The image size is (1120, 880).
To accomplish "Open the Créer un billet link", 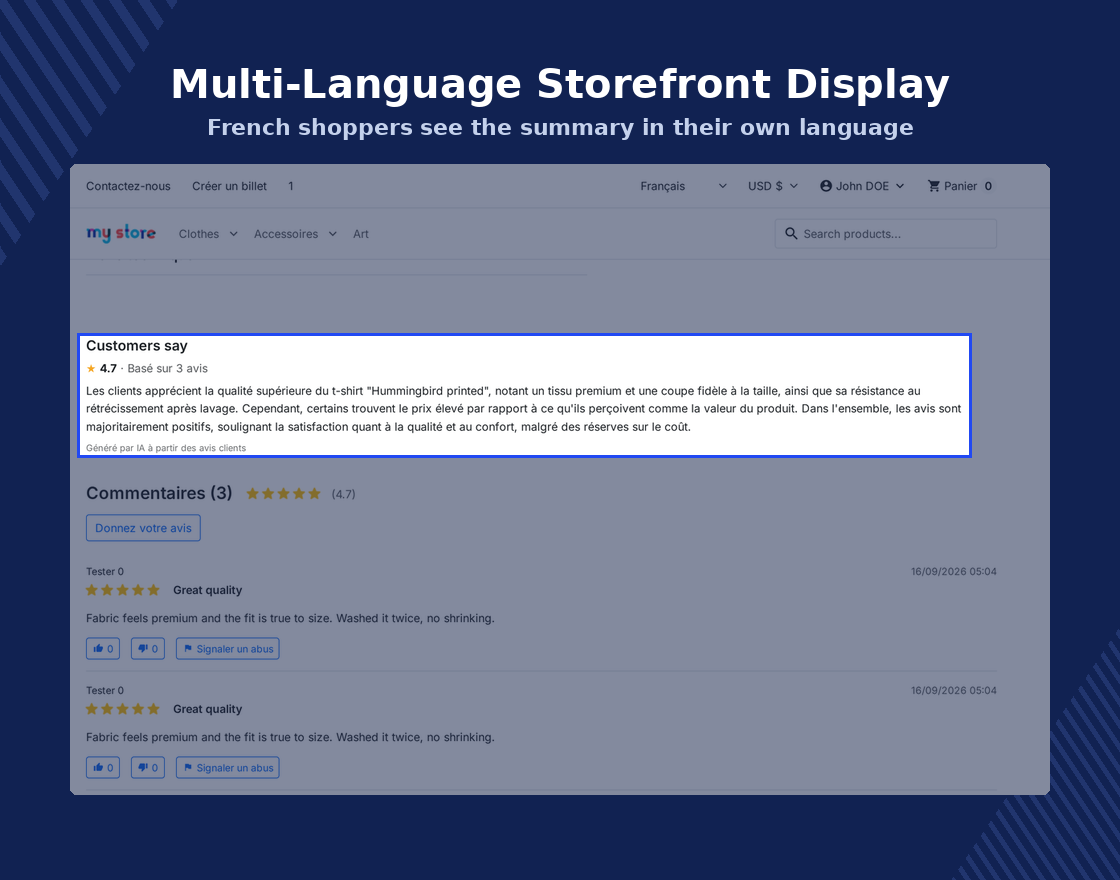I will point(229,186).
